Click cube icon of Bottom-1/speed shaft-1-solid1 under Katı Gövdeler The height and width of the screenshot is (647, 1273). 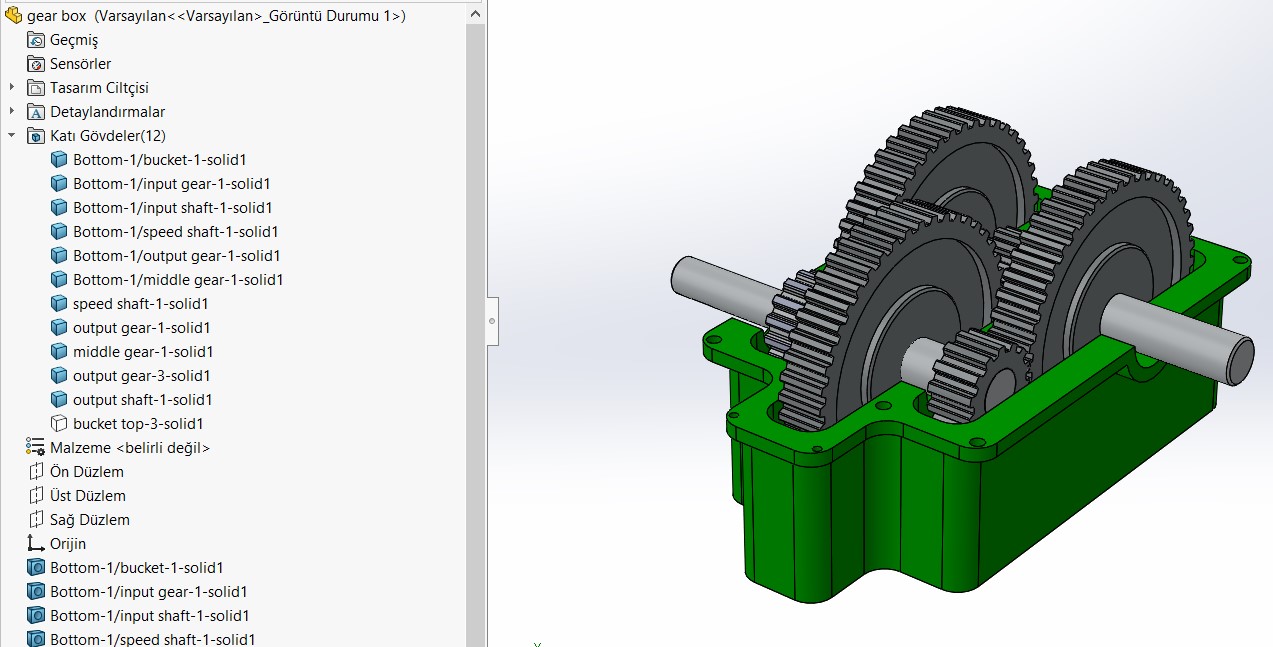coord(59,232)
